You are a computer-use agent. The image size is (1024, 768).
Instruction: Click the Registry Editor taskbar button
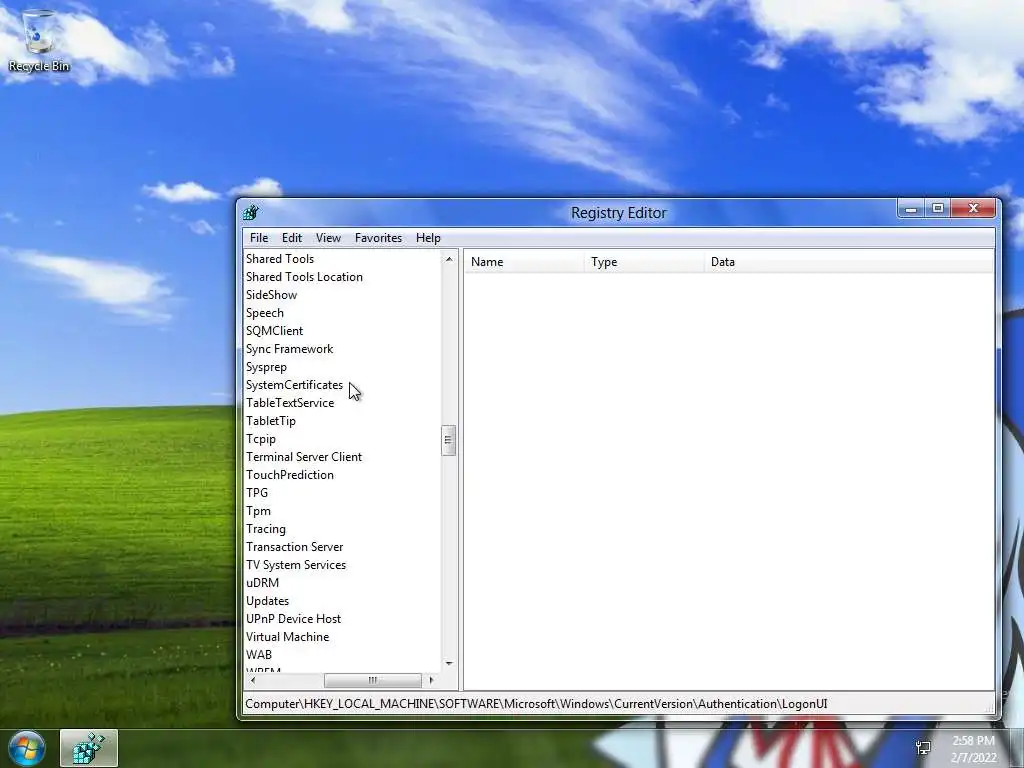point(89,748)
